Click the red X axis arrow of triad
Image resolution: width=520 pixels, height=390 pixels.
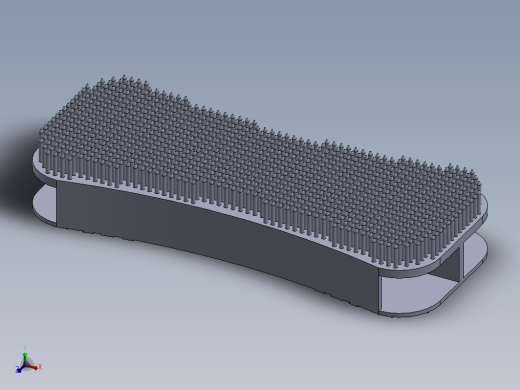tap(33, 367)
